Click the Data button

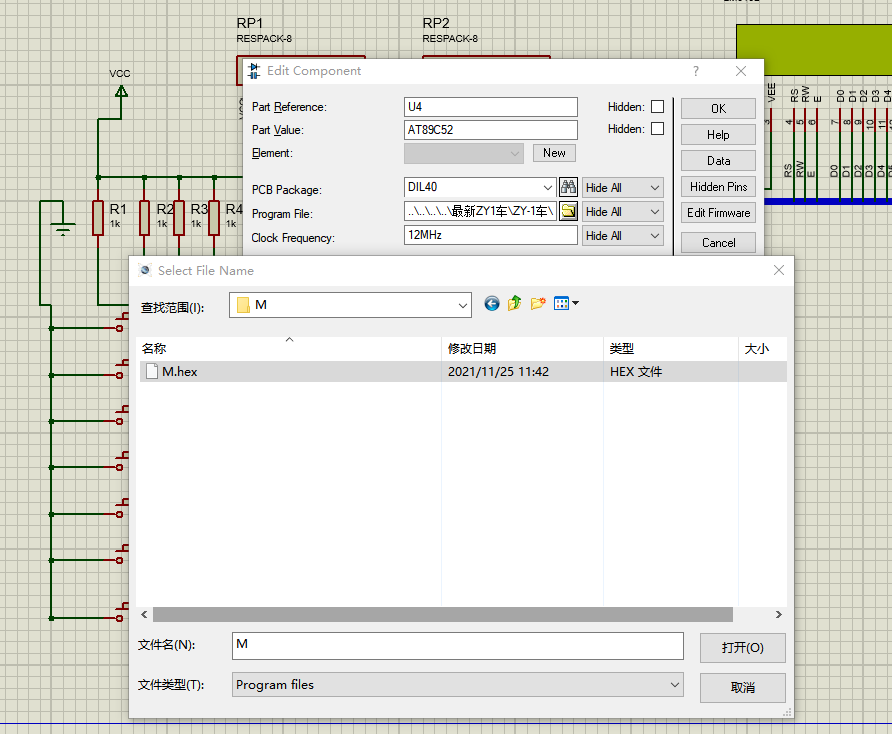click(x=718, y=161)
